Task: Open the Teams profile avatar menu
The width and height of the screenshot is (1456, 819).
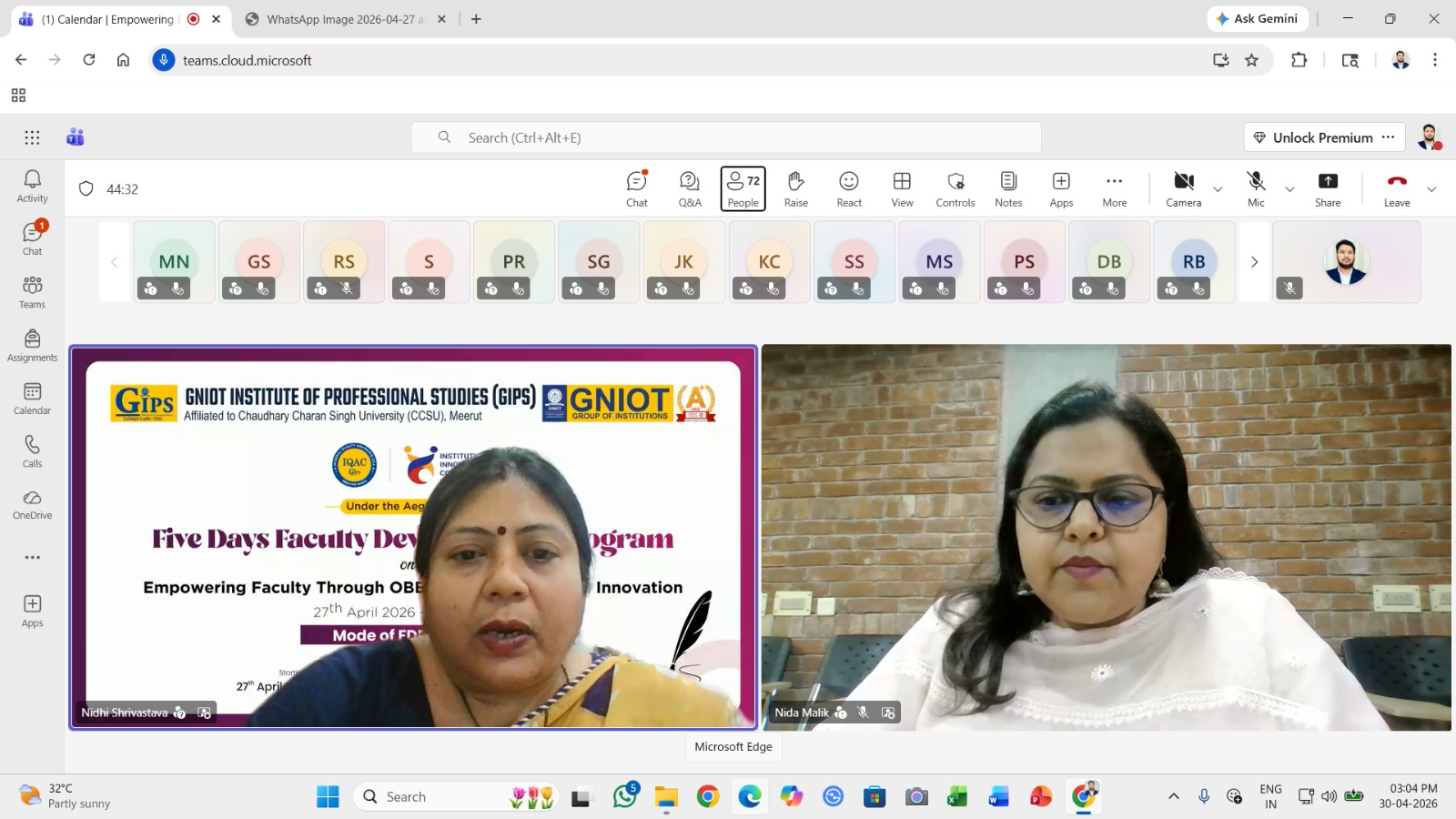Action: point(1430,137)
